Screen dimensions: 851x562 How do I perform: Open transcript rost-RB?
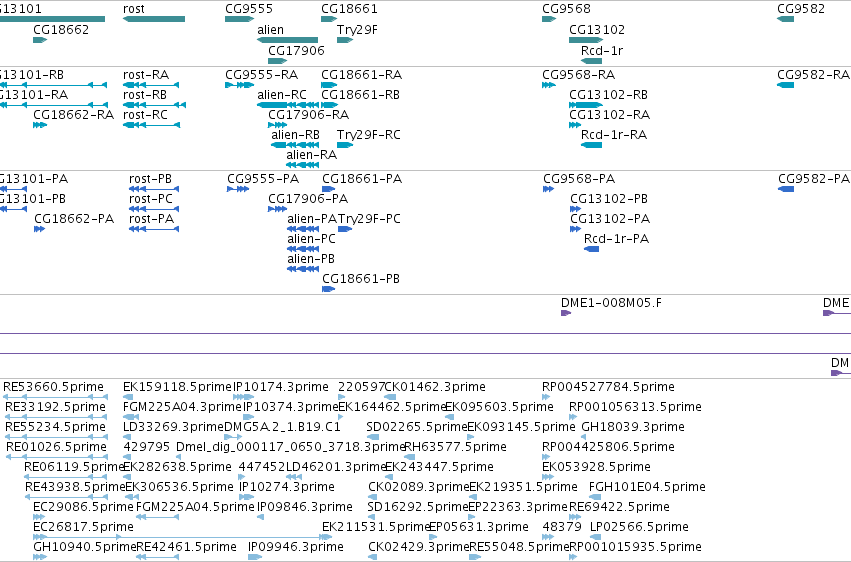tap(145, 95)
